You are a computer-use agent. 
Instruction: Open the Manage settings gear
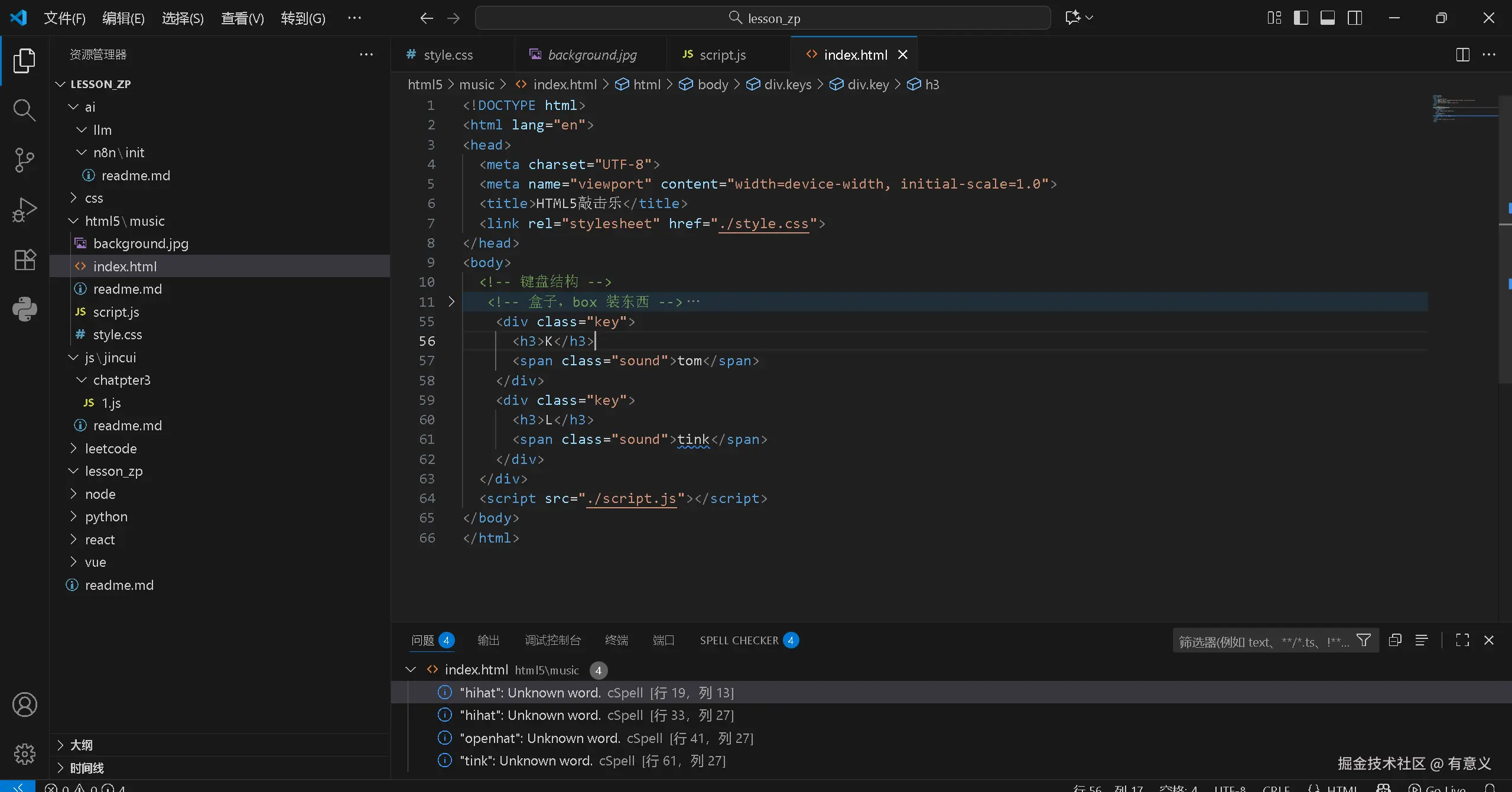[x=24, y=754]
